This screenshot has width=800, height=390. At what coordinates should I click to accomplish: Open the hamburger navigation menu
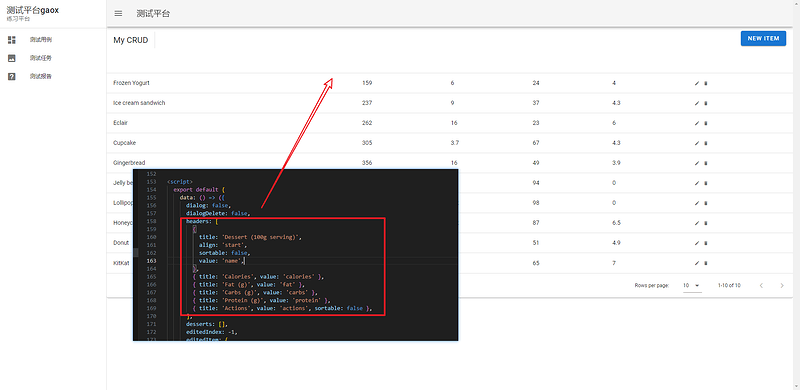point(118,14)
